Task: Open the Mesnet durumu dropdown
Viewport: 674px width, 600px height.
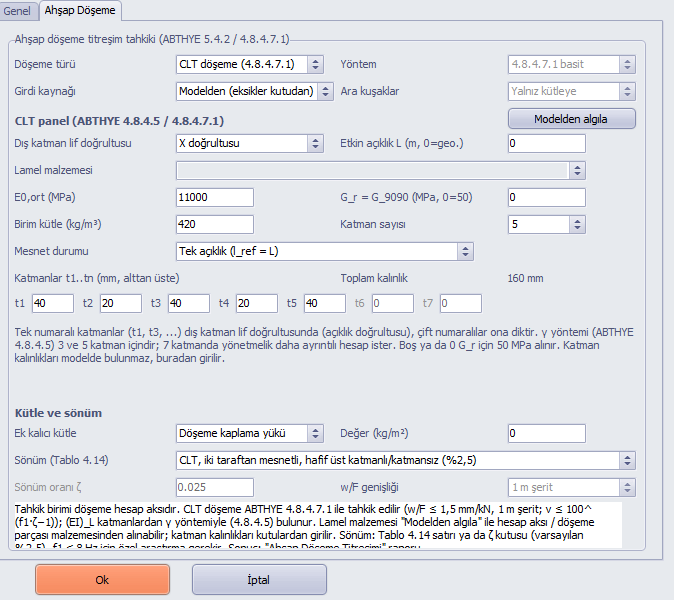Action: 325,251
